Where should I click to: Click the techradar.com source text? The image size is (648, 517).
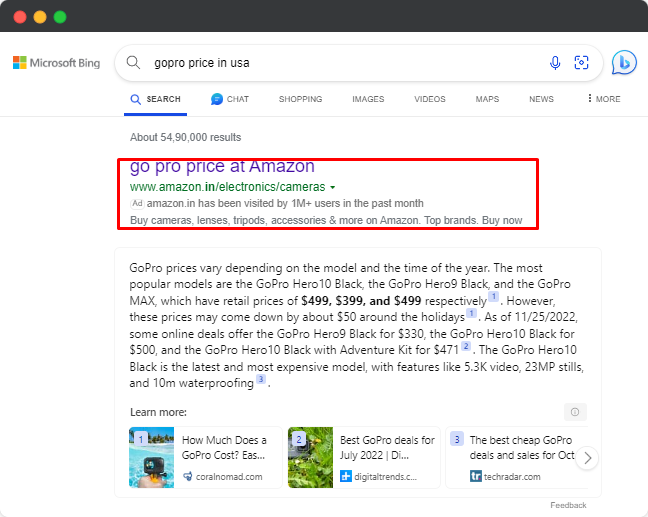[x=512, y=476]
